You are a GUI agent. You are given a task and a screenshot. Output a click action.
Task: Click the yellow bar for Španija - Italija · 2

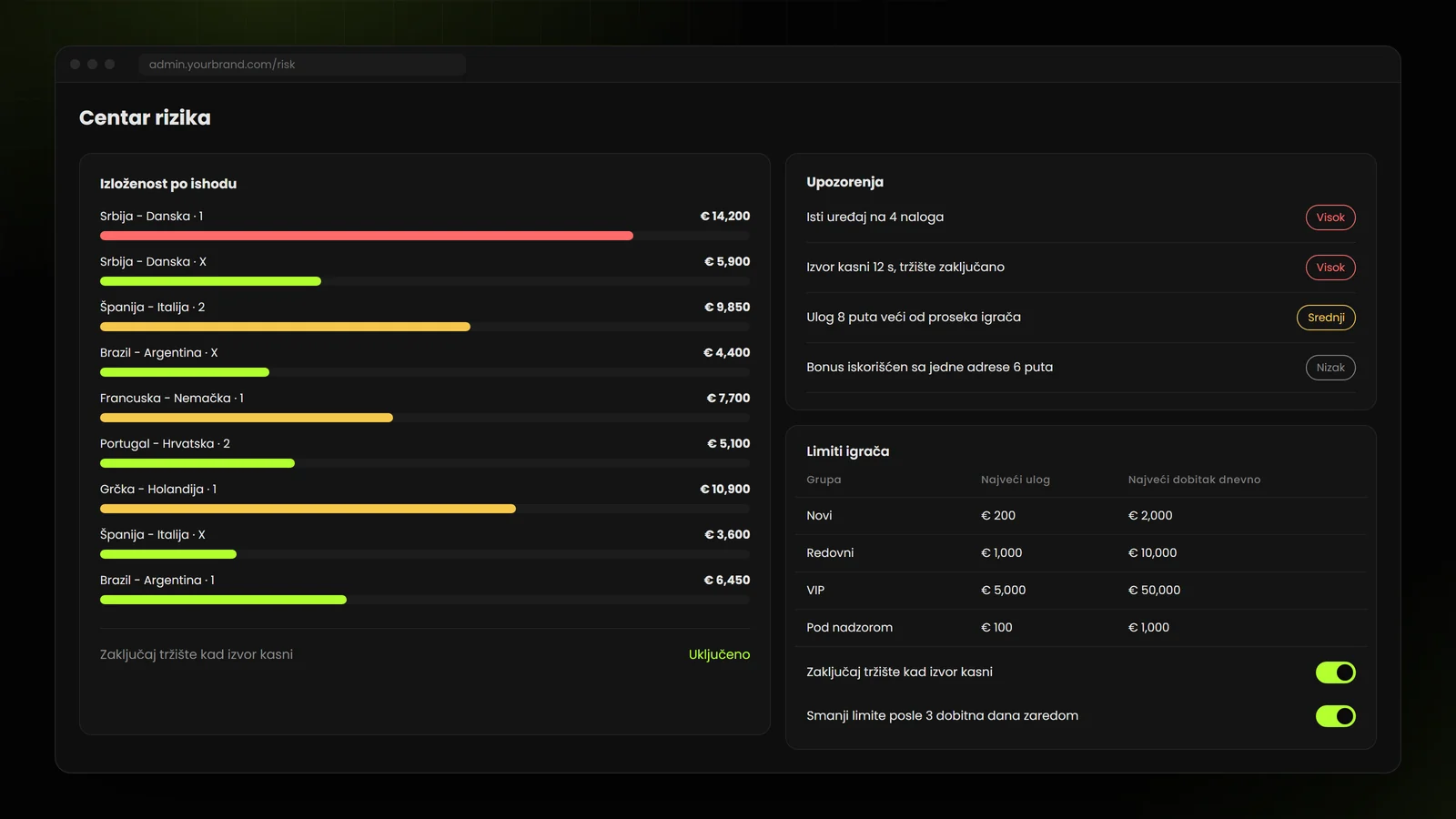coord(285,327)
